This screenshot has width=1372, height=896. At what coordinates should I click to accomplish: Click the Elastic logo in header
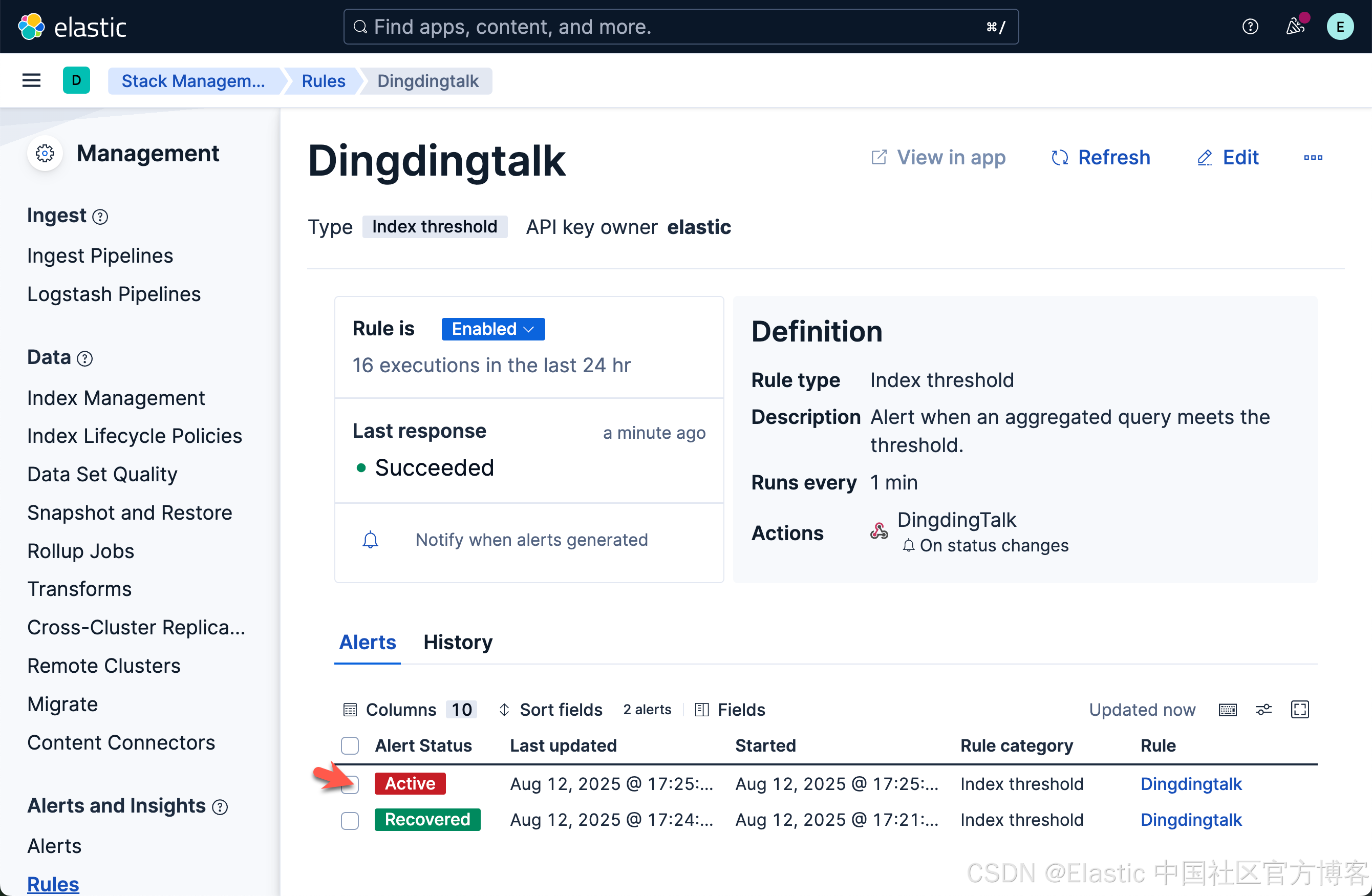(72, 27)
